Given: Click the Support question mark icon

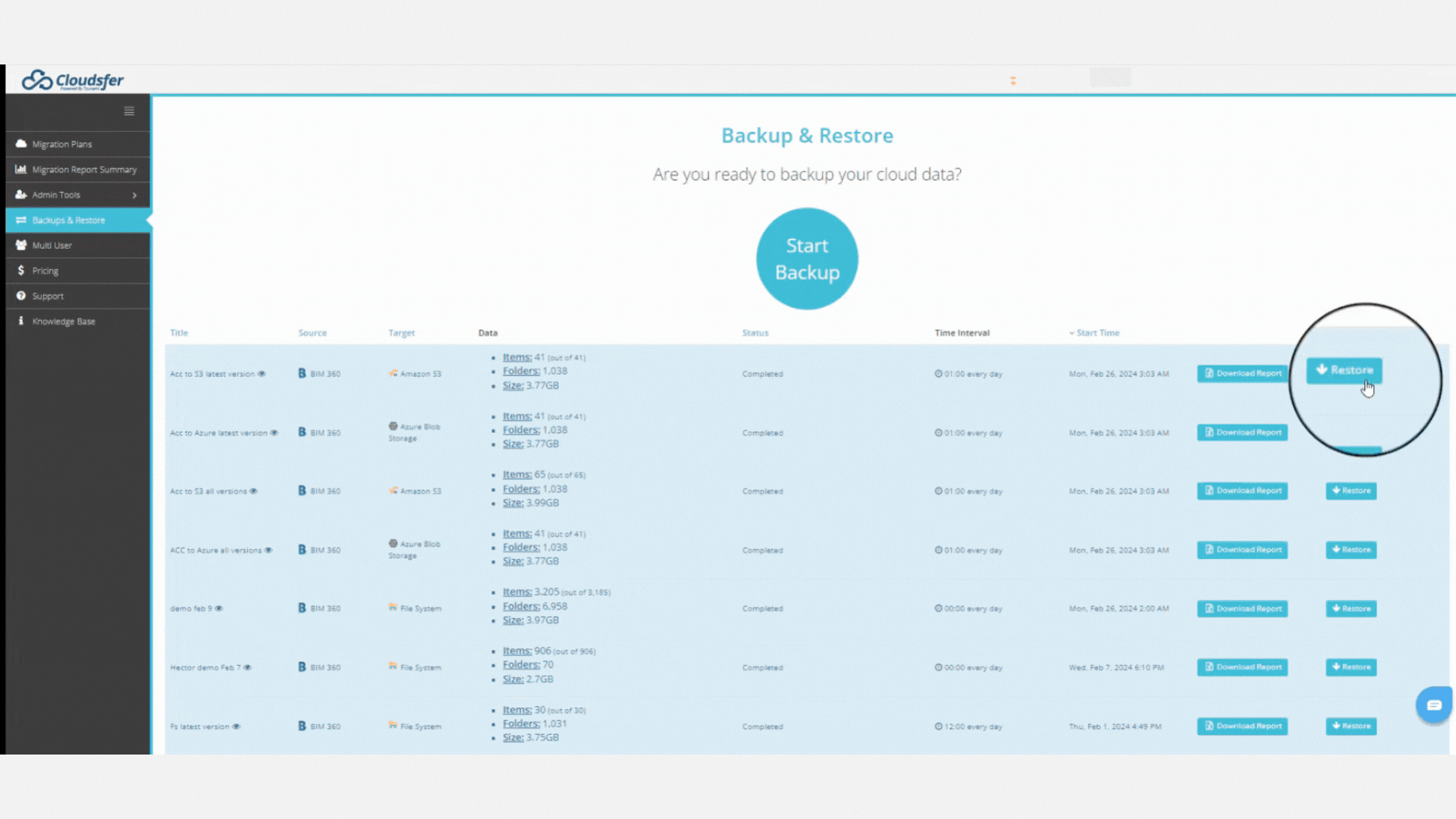Looking at the screenshot, I should click(21, 296).
